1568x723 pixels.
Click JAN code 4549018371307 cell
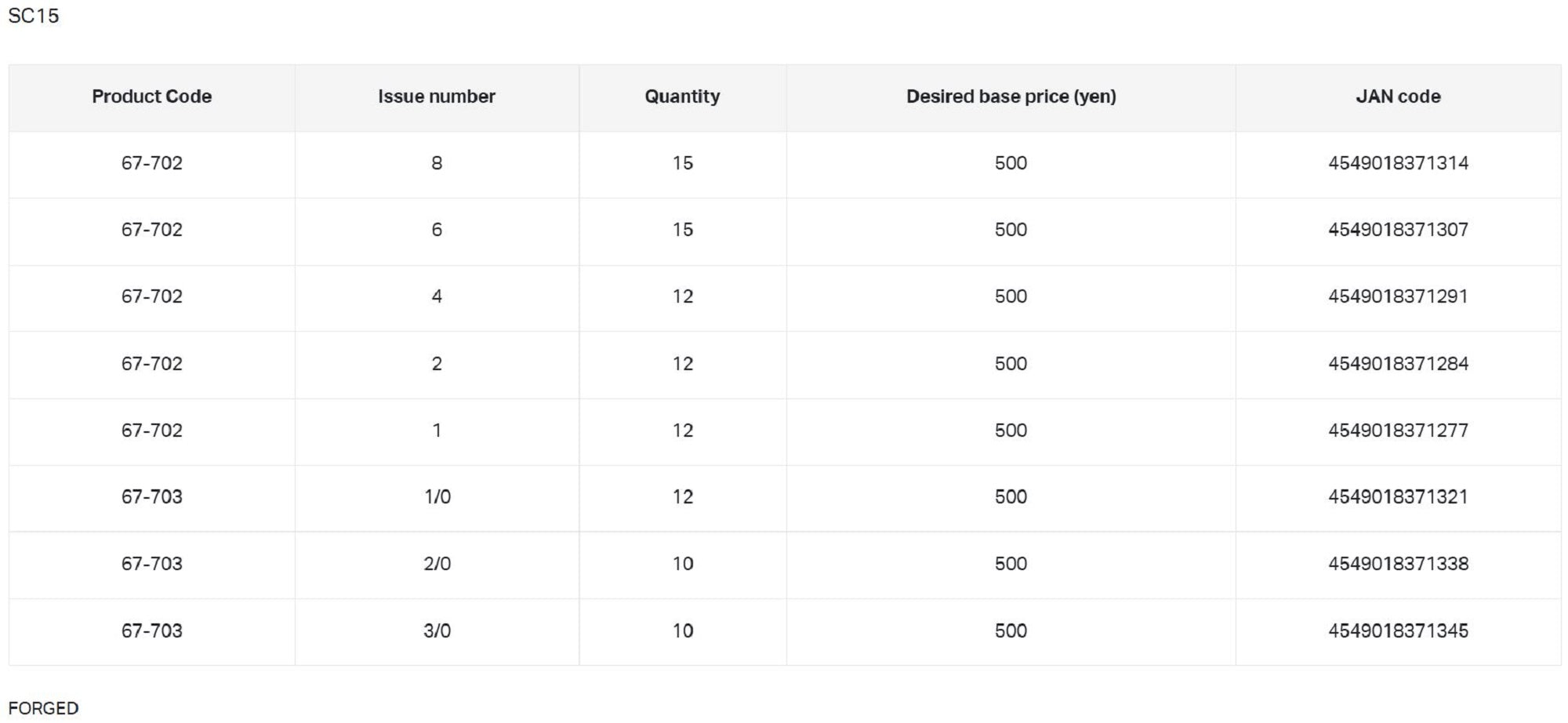tap(1398, 230)
